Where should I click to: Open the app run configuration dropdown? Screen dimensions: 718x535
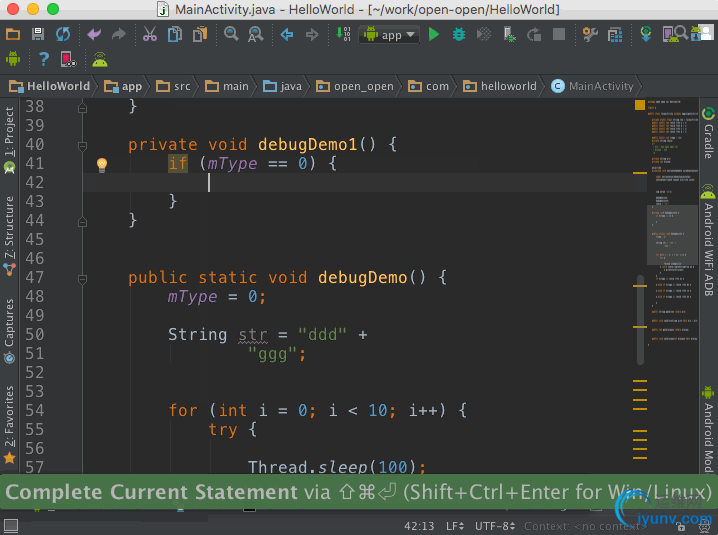(x=389, y=35)
